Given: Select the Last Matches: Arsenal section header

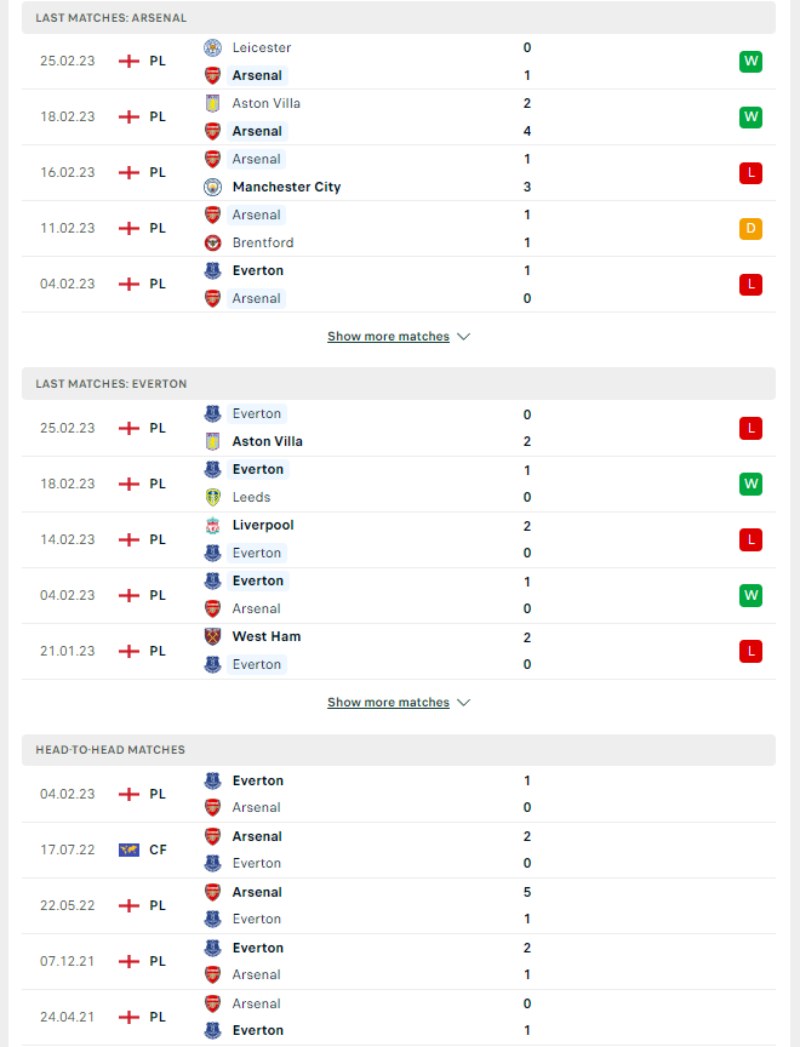Looking at the screenshot, I should pyautogui.click(x=399, y=18).
